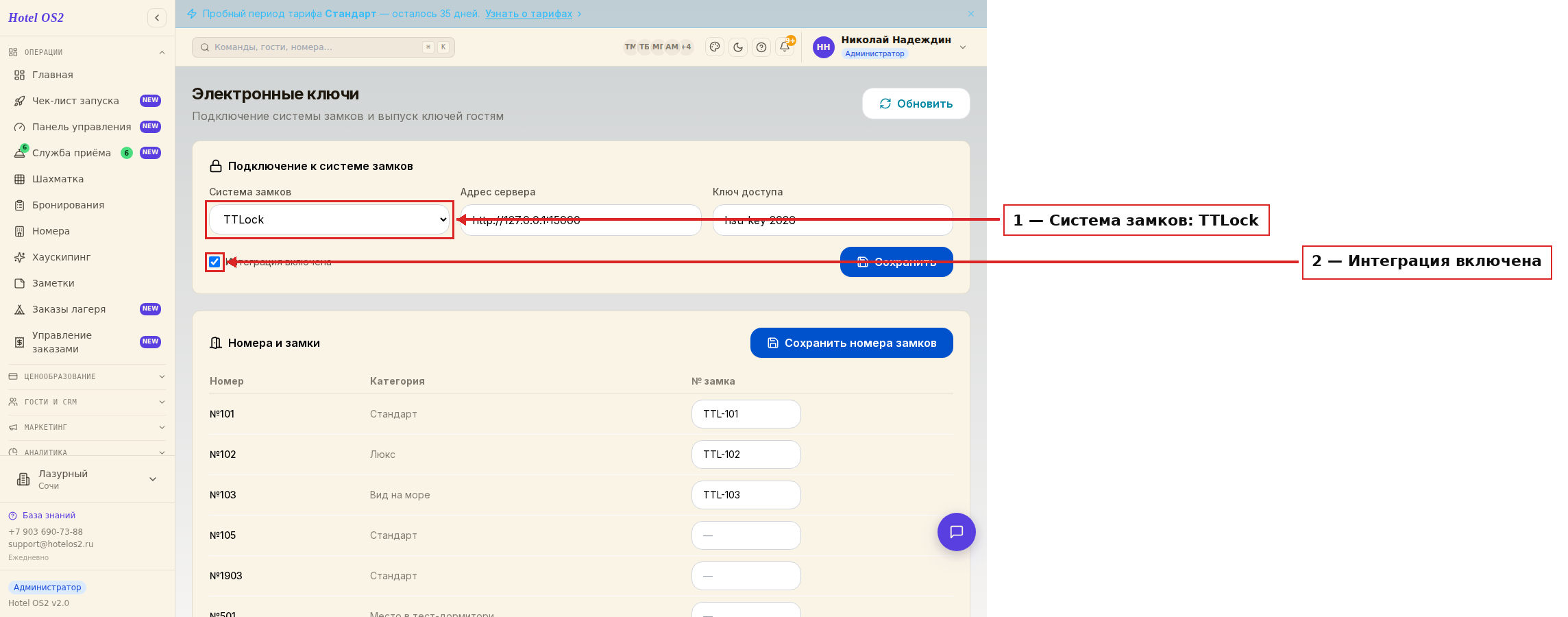Screen dimensions: 1568x617
Task: Click the Заказы лагеря tent icon
Action: point(20,309)
